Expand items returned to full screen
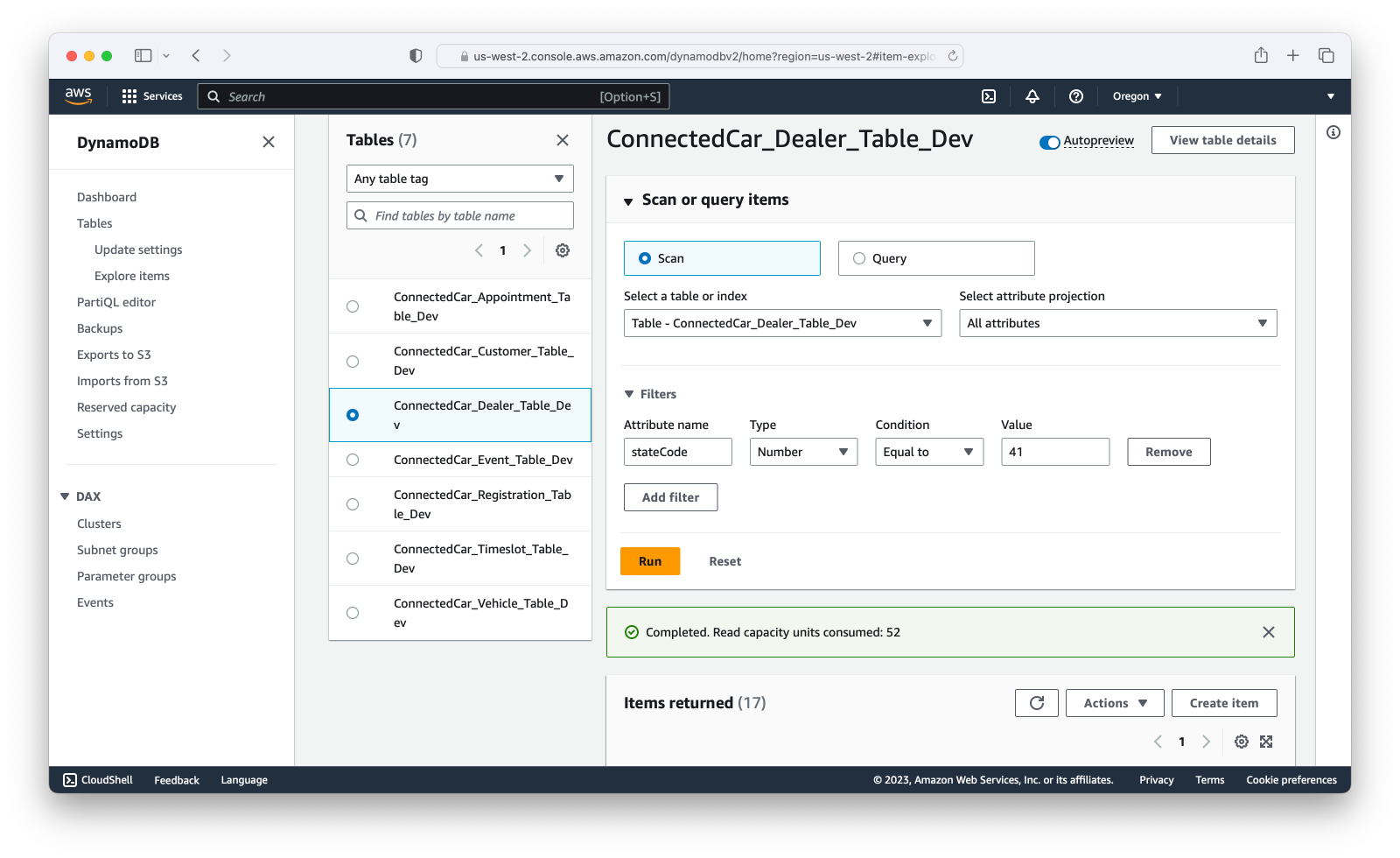This screenshot has width=1400, height=858. point(1266,742)
